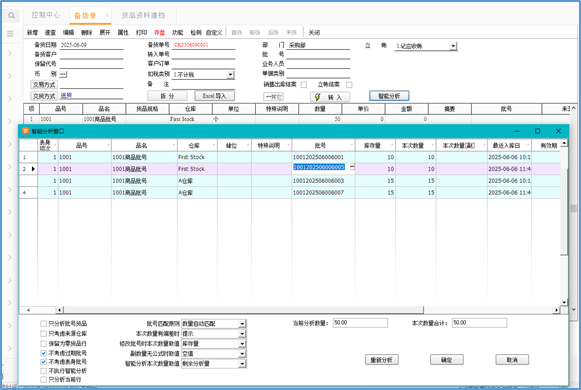Image resolution: width=581 pixels, height=390 pixels.
Task: Switch to 货品资料建档 tab
Action: coord(143,15)
